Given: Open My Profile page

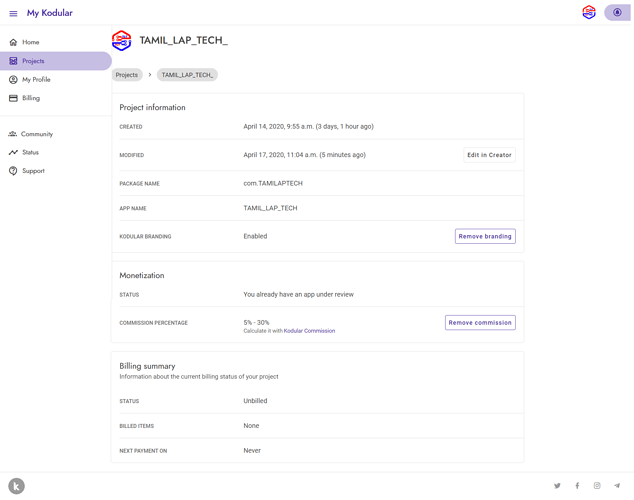Looking at the screenshot, I should click(36, 80).
